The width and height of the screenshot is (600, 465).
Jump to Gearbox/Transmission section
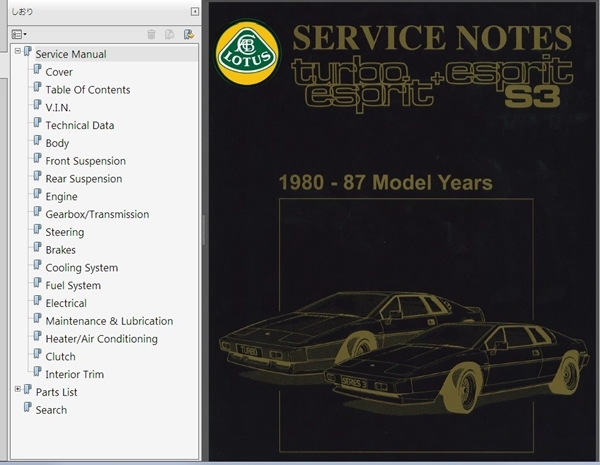(x=97, y=214)
